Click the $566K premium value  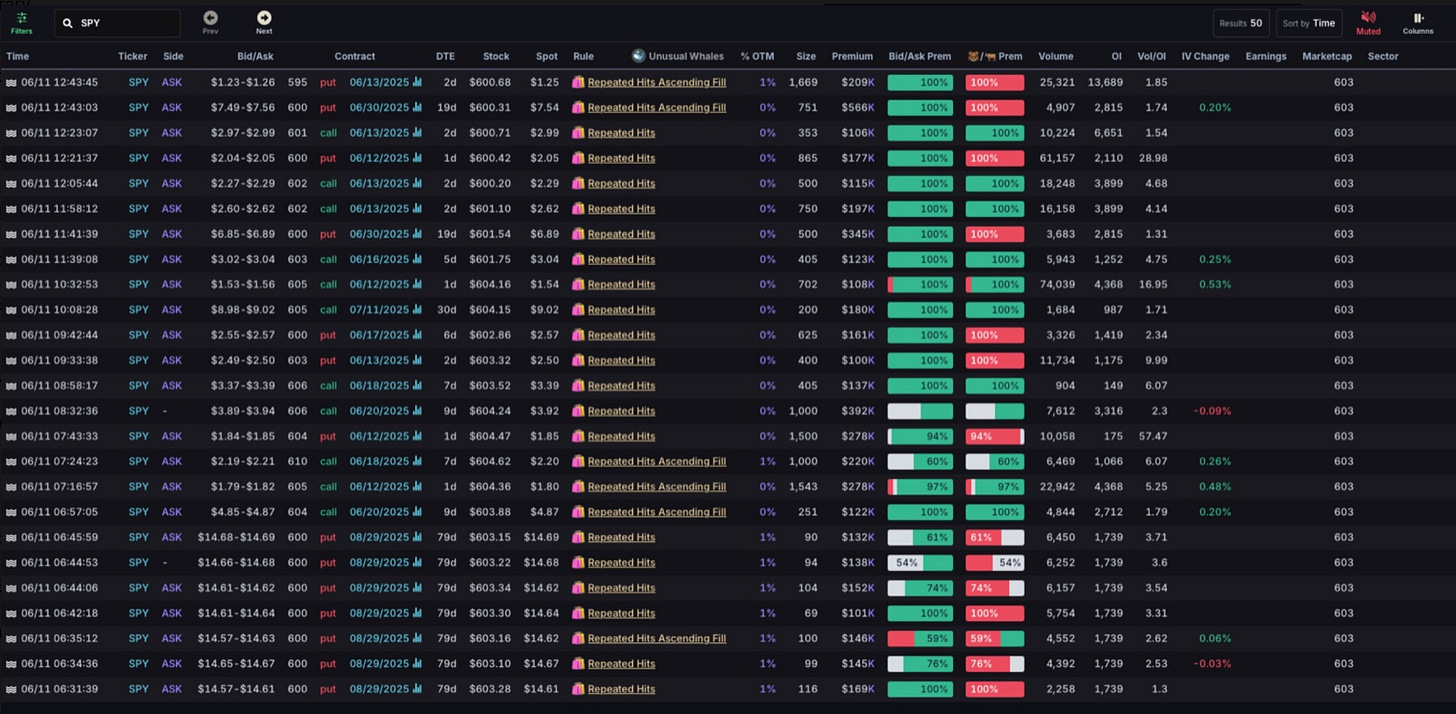click(x=856, y=107)
